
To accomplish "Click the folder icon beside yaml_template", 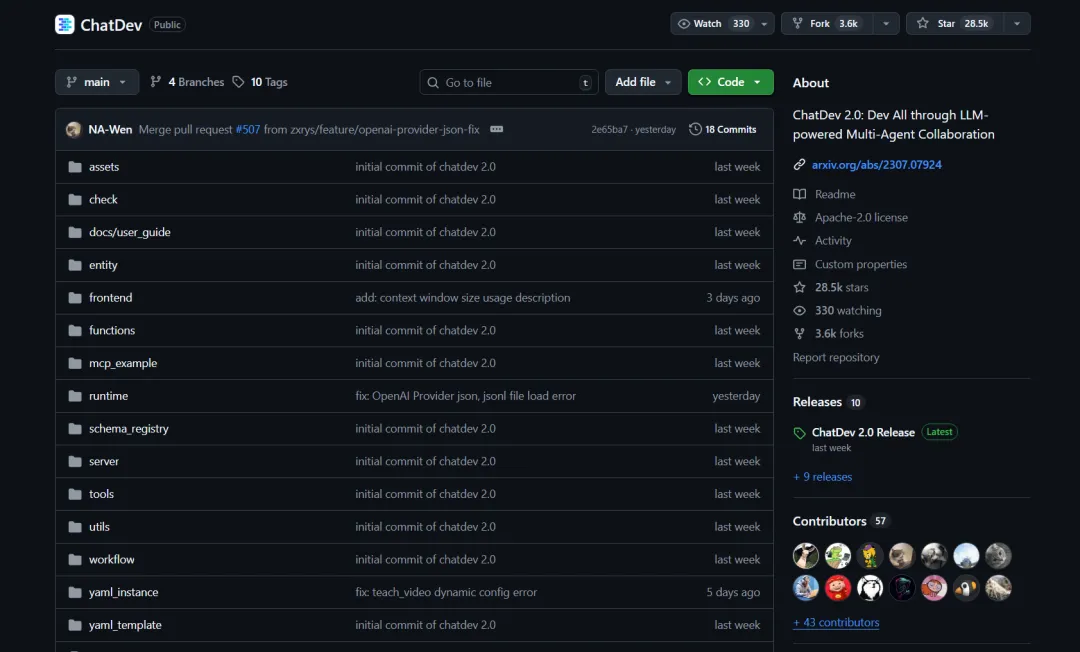I will click(x=75, y=625).
